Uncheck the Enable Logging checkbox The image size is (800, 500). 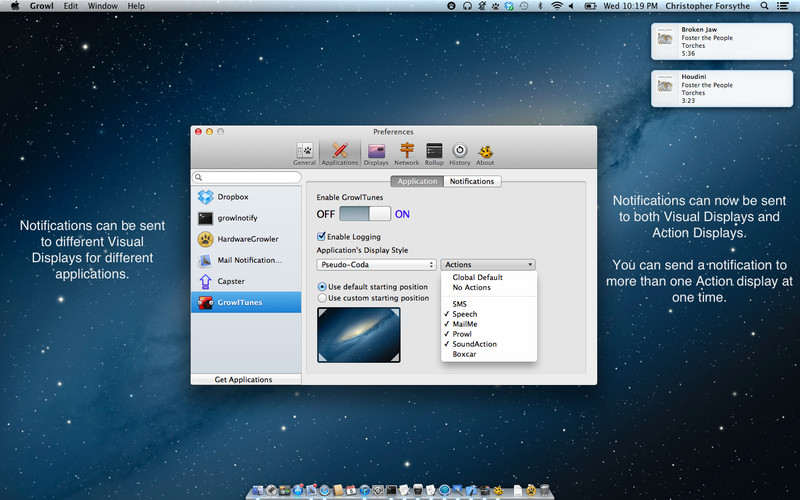click(x=322, y=236)
